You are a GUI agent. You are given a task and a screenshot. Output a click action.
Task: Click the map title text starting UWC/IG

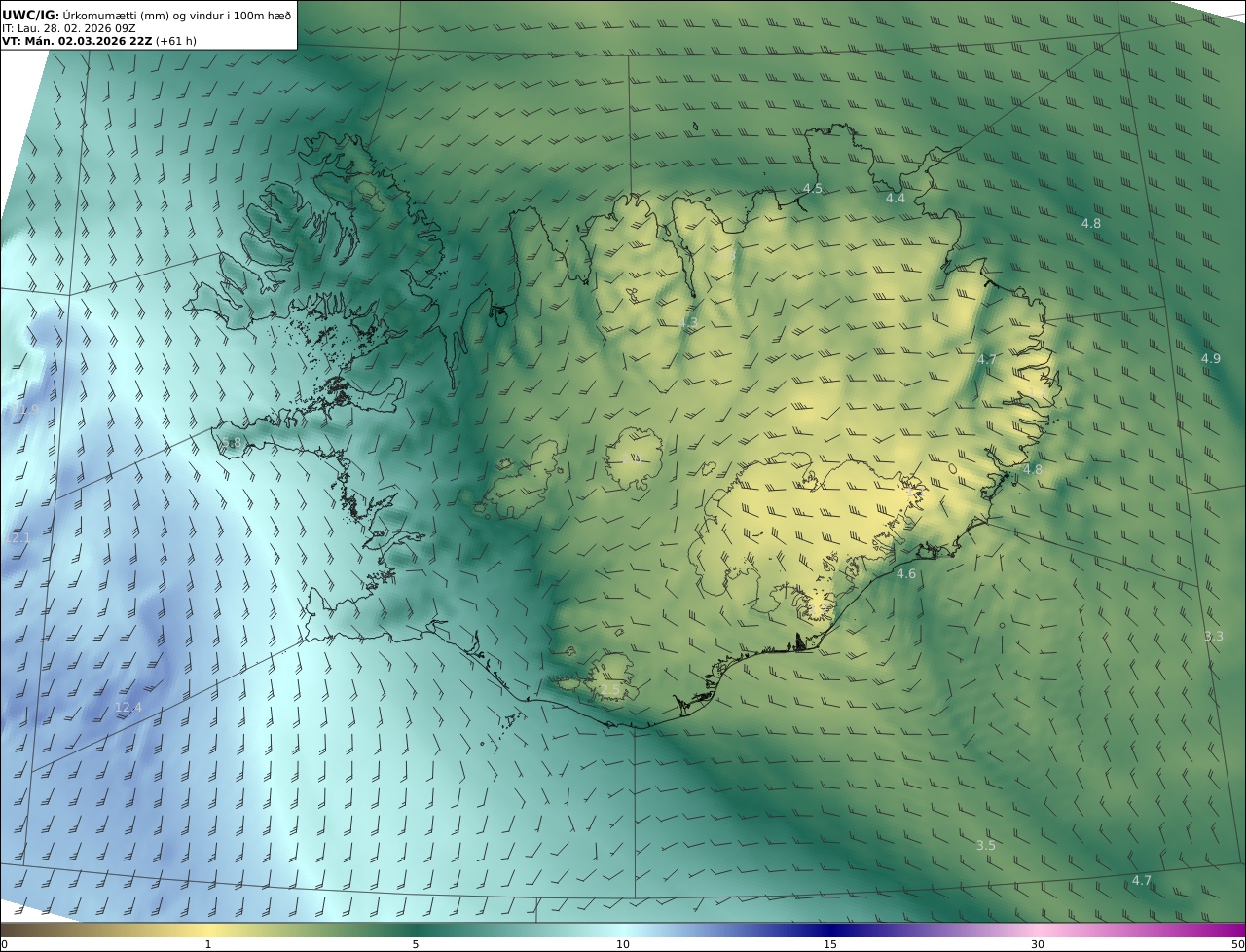(x=147, y=15)
